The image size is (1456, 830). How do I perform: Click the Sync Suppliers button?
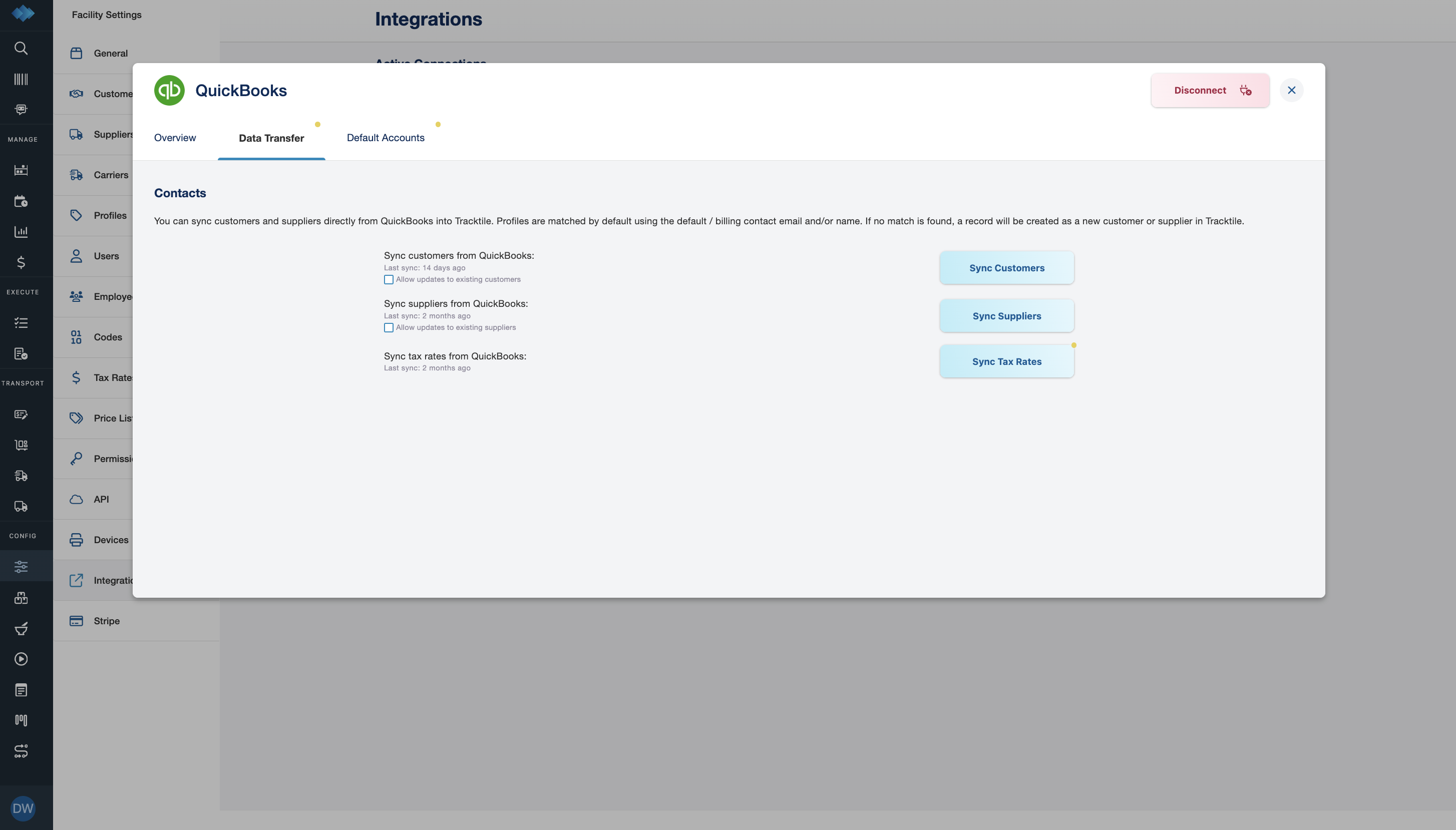[x=1007, y=316]
